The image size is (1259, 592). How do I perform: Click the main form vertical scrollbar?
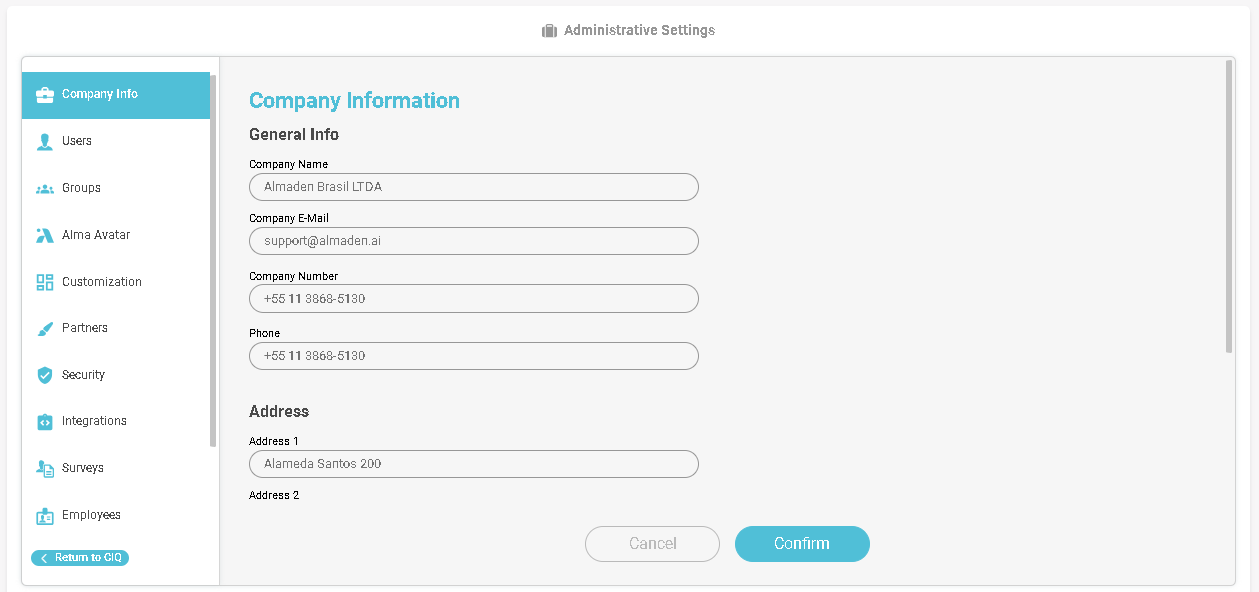coord(1229,205)
